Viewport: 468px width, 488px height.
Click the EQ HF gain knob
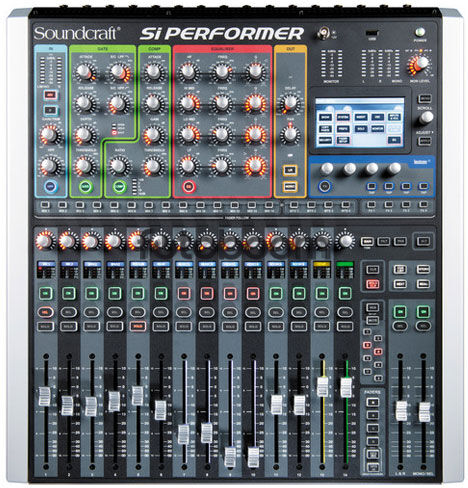tap(189, 72)
